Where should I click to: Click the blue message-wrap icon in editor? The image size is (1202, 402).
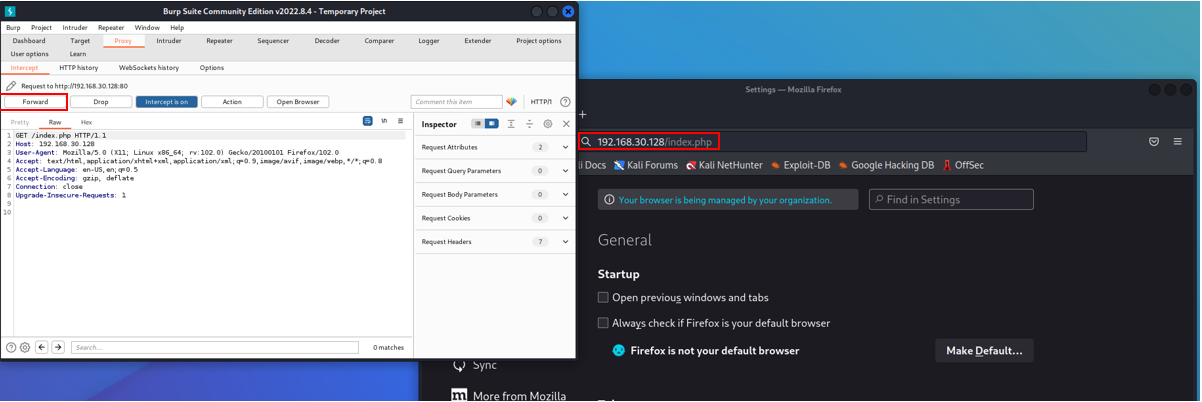click(368, 121)
